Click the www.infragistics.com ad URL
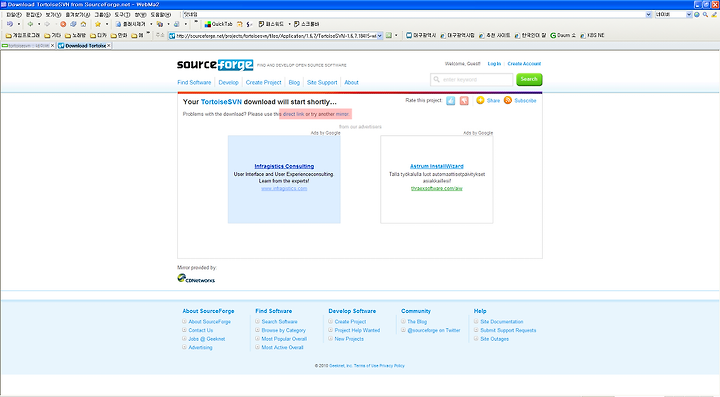The height and width of the screenshot is (397, 720). click(x=284, y=188)
